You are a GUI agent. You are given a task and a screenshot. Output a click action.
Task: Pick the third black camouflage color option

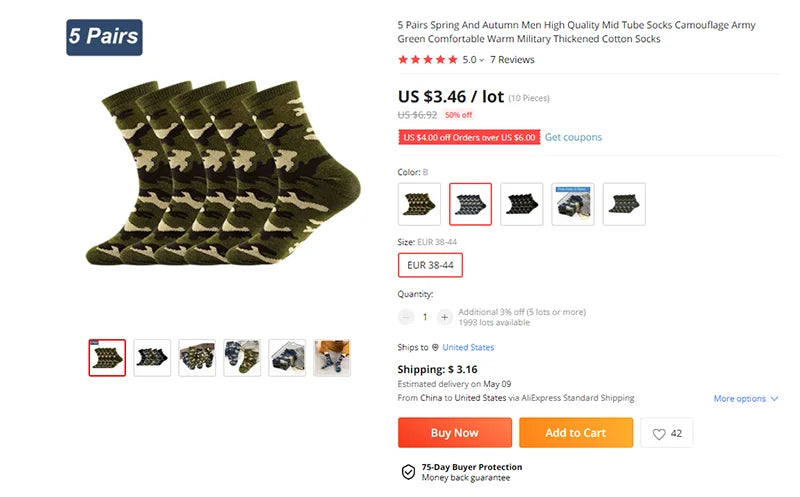[521, 204]
